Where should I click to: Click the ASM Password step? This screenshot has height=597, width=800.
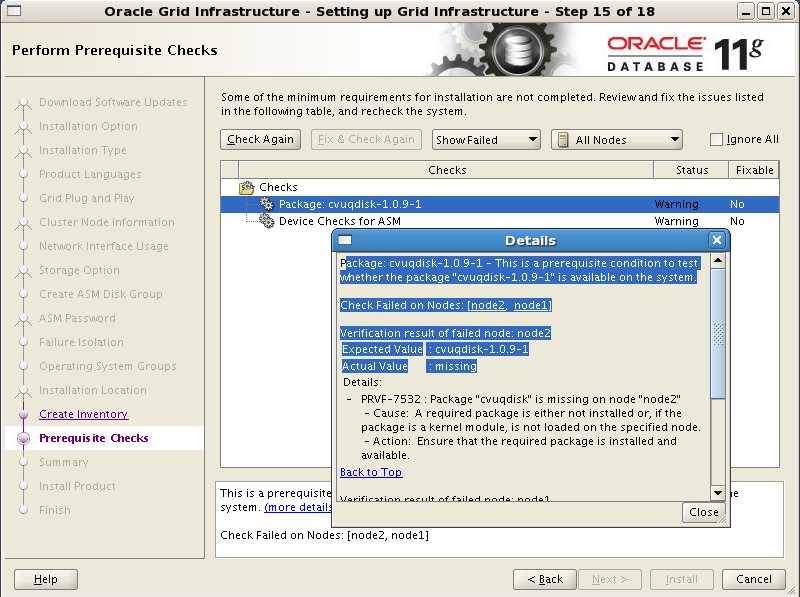point(77,318)
